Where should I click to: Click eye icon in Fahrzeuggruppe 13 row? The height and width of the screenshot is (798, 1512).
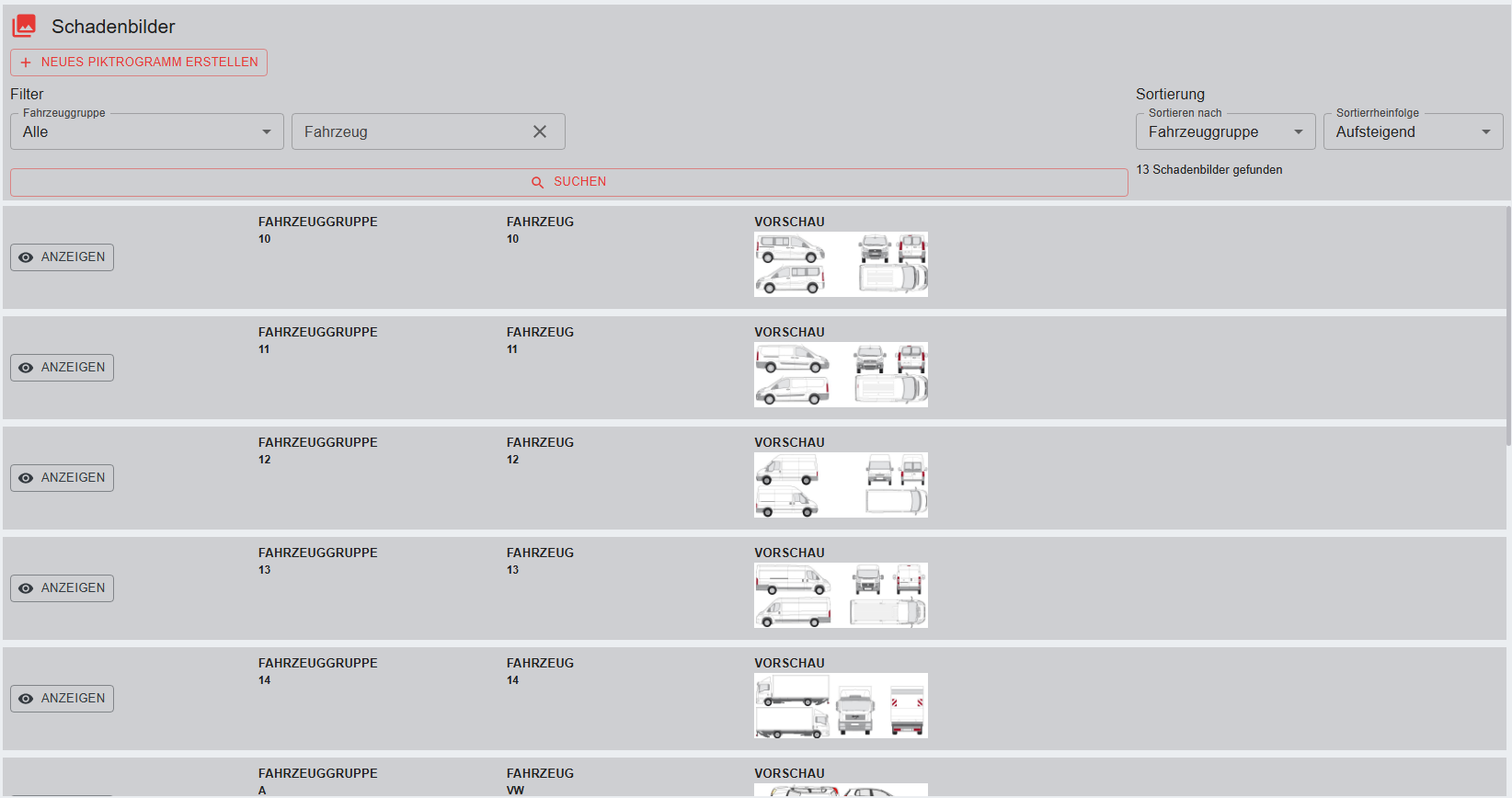(26, 588)
